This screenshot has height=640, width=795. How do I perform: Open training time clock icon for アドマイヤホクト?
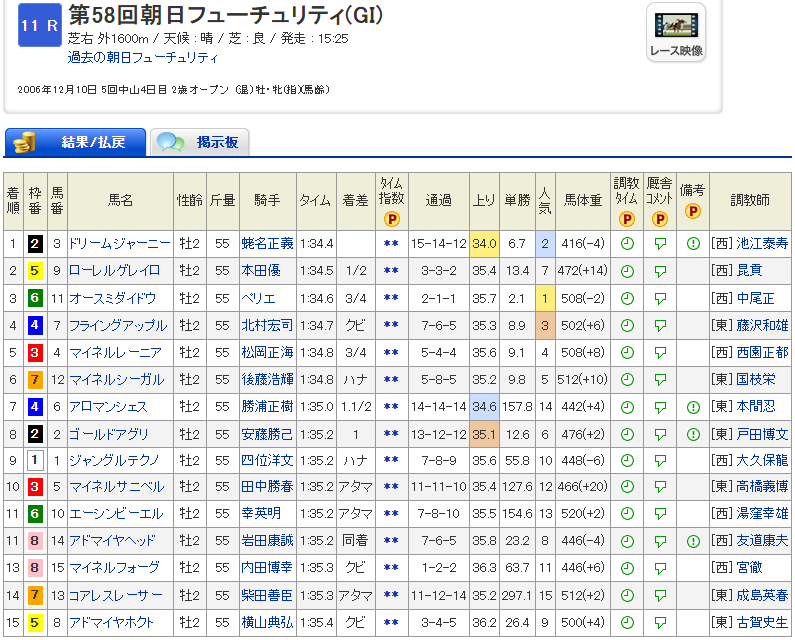627,622
